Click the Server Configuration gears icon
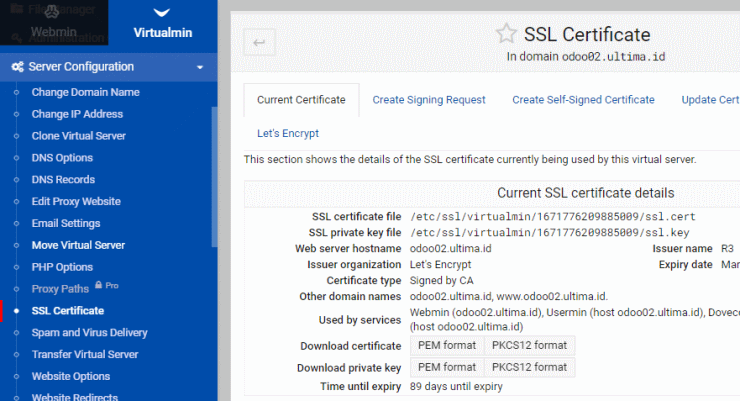This screenshot has height=401, width=740. pyautogui.click(x=17, y=67)
